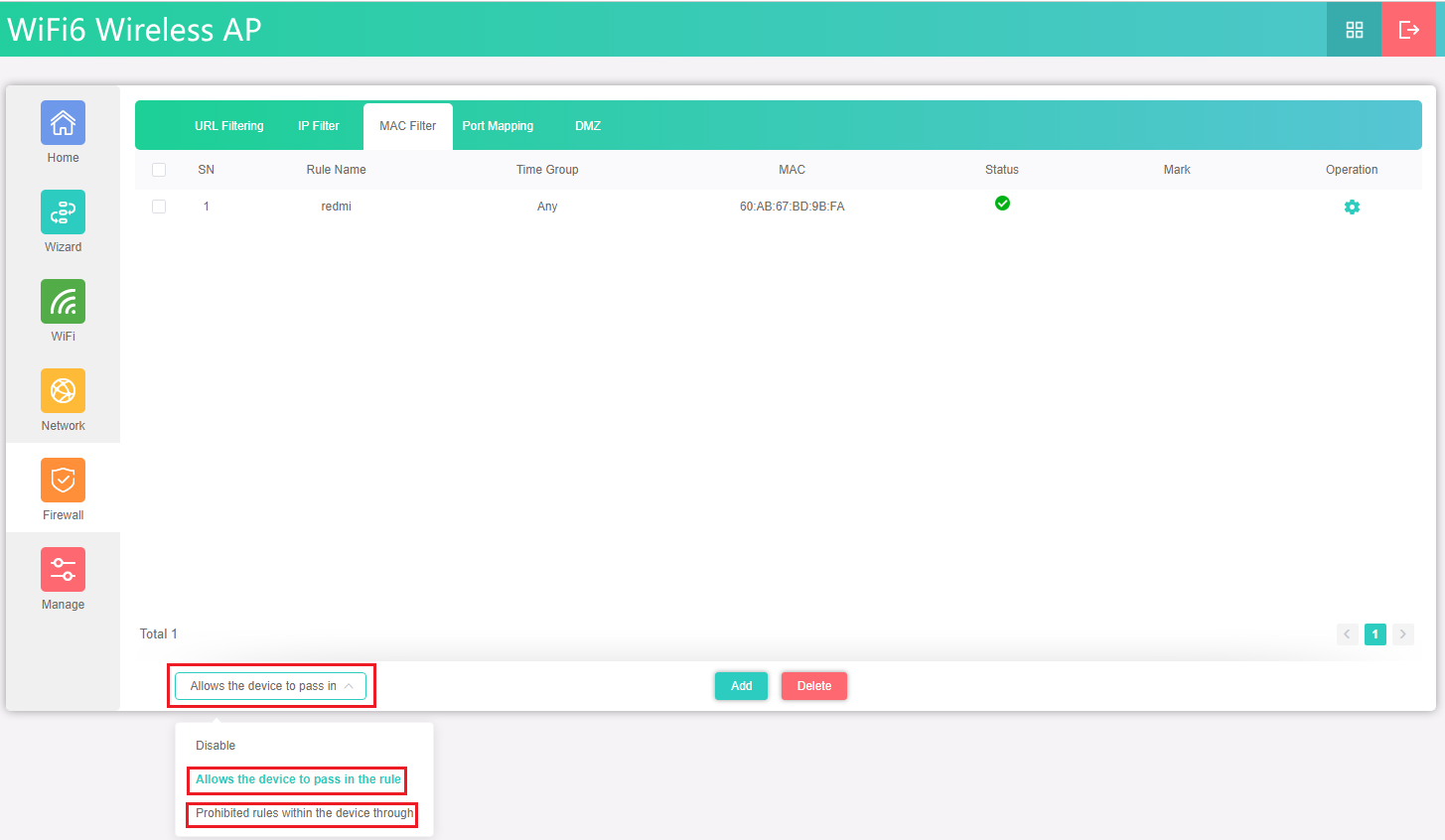The height and width of the screenshot is (840, 1445).
Task: Choose Disable from the dropdown list
Action: (216, 746)
